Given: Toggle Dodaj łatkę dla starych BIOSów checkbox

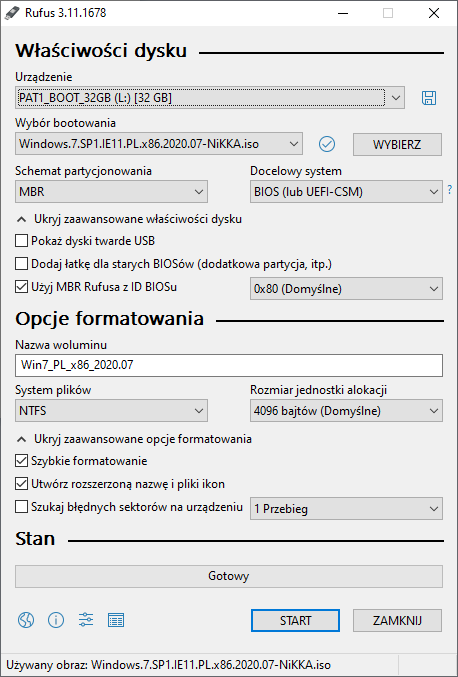Looking at the screenshot, I should coord(22,263).
